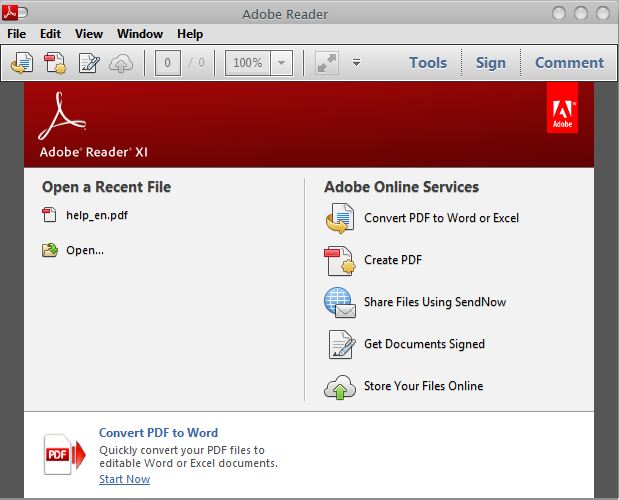Screen dimensions: 619x500
Task: Click Convert PDF to Word or Excel service icon
Action: pyautogui.click(x=340, y=218)
